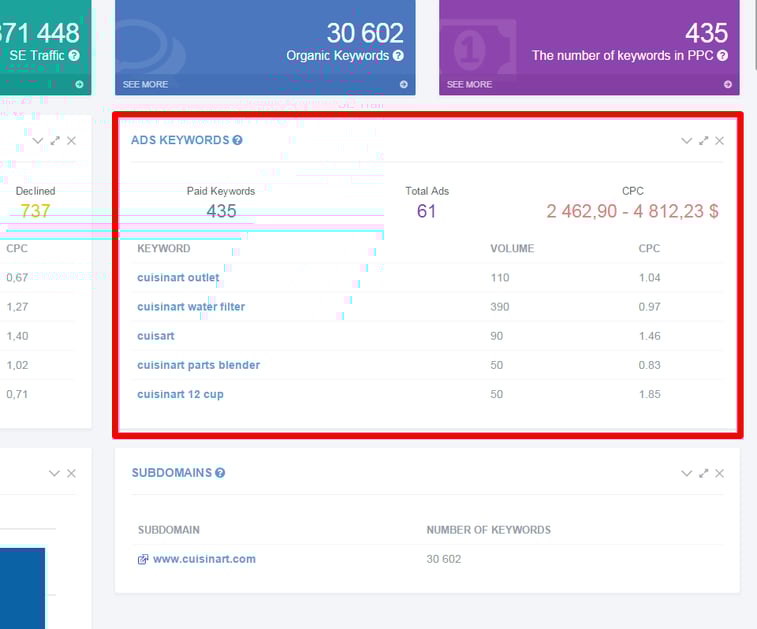Open help icon next to SE Traffic
This screenshot has width=757, height=629.
click(x=74, y=56)
